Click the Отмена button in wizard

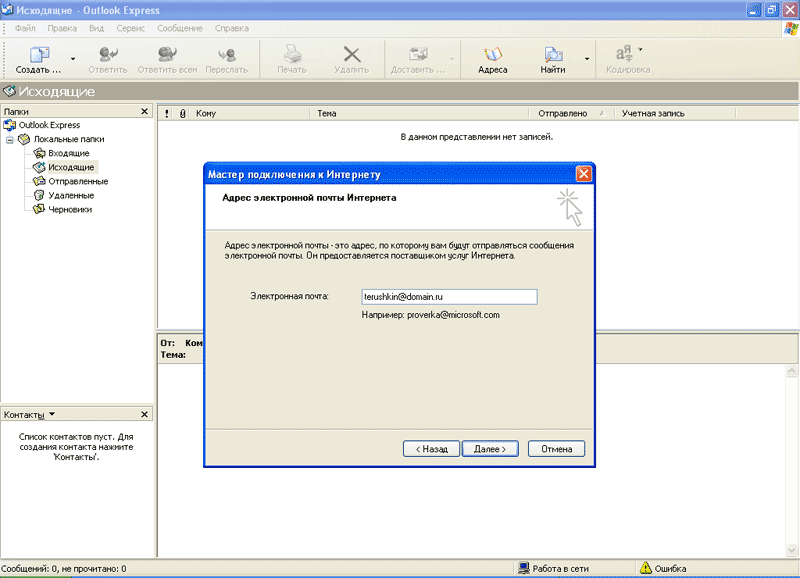[x=557, y=449]
